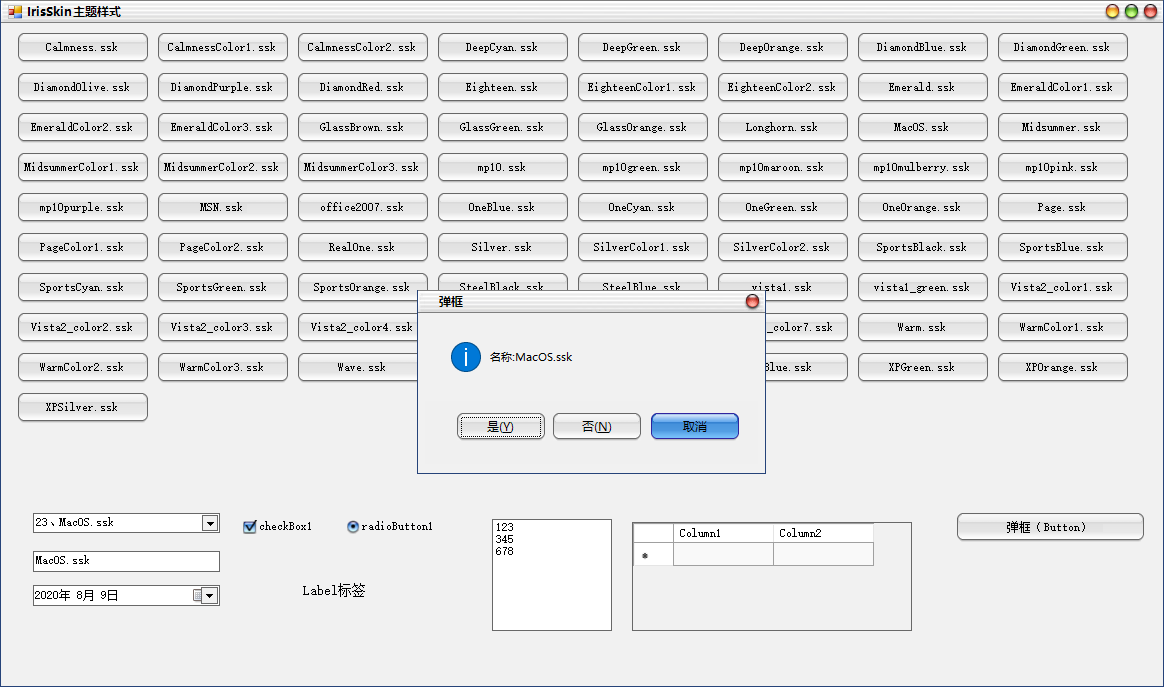Click the 弹框 (Button) button
Image resolution: width=1164 pixels, height=687 pixels.
coord(1050,527)
